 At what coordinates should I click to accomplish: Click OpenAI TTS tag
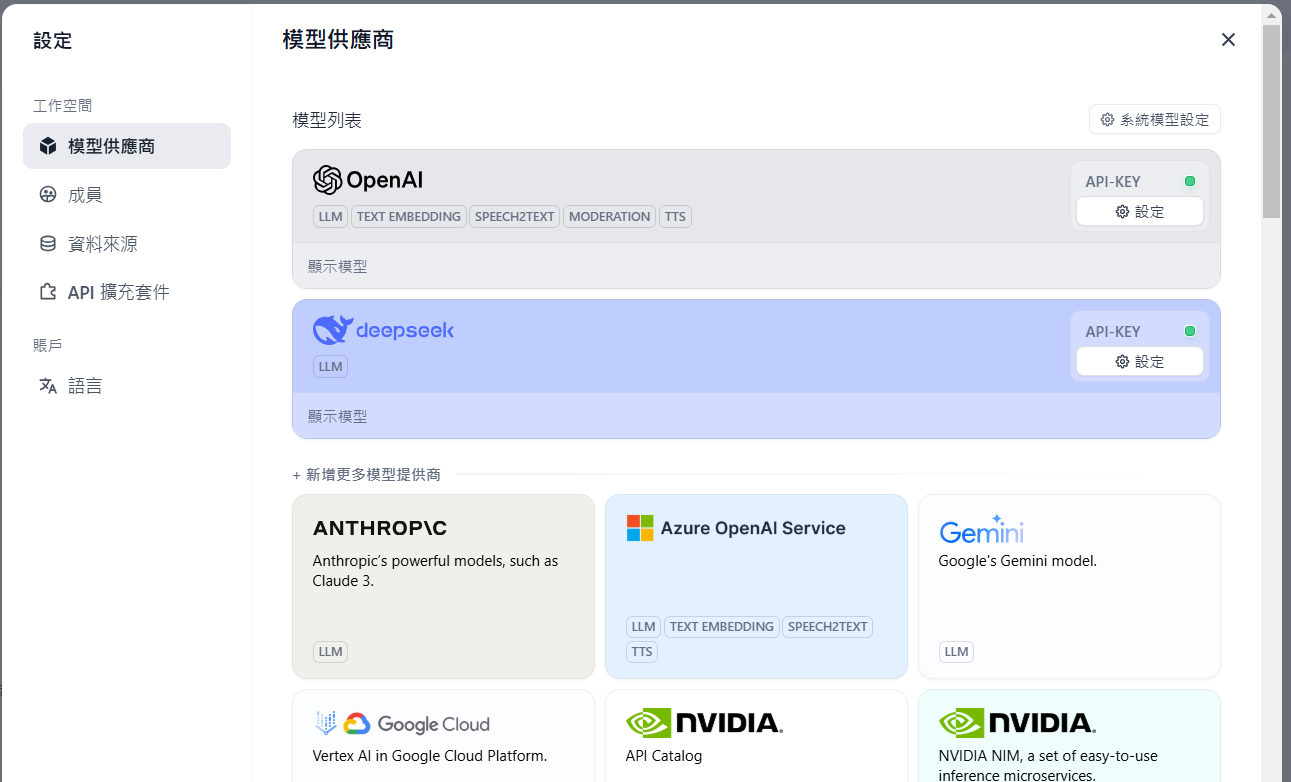[x=675, y=216]
